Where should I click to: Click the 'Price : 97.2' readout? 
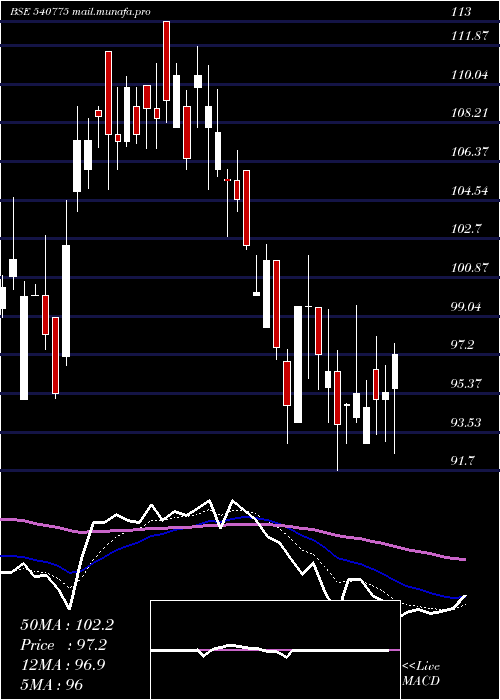pos(63,645)
